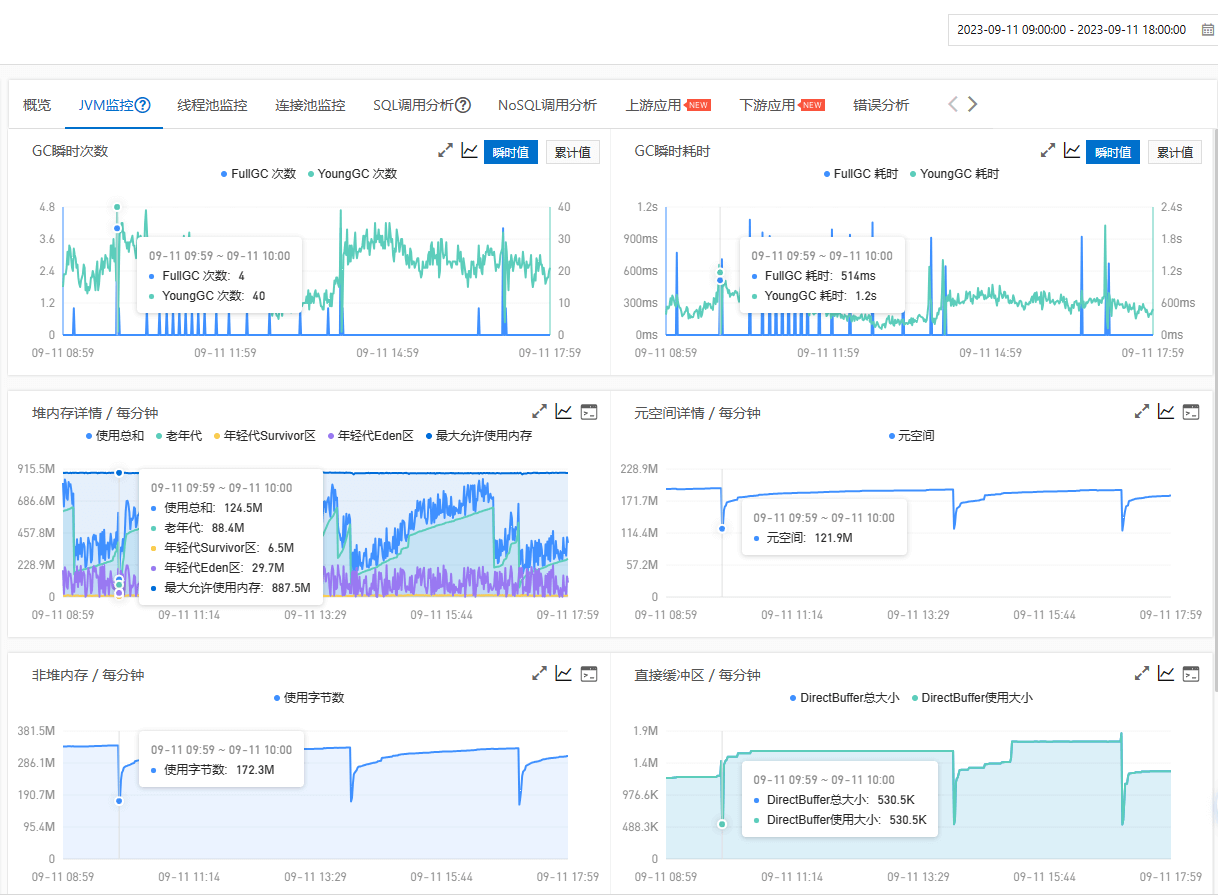
Task: Toggle YoungGC 耗时 legend series
Action: click(954, 174)
